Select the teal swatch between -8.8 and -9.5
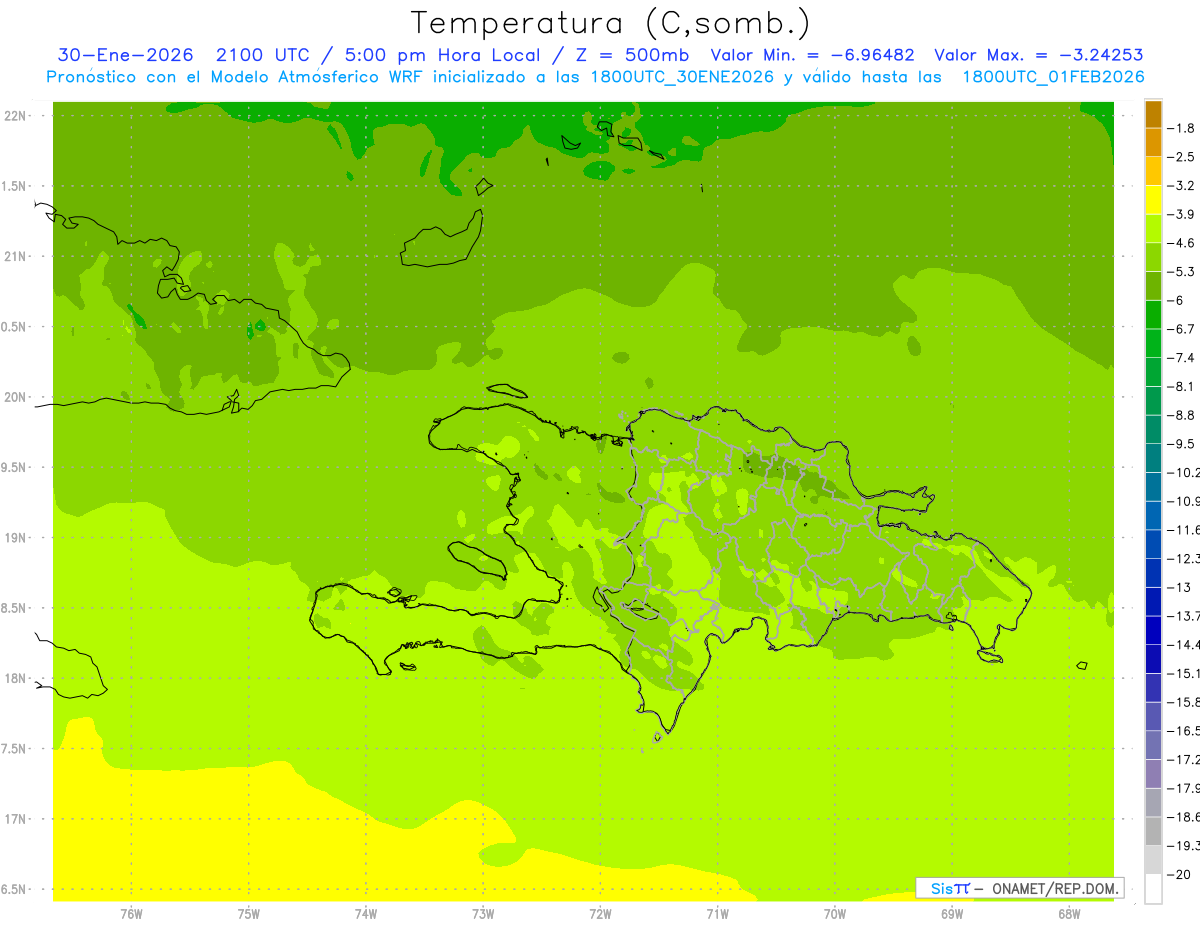Image resolution: width=1200 pixels, height=927 pixels. pyautogui.click(x=1153, y=430)
